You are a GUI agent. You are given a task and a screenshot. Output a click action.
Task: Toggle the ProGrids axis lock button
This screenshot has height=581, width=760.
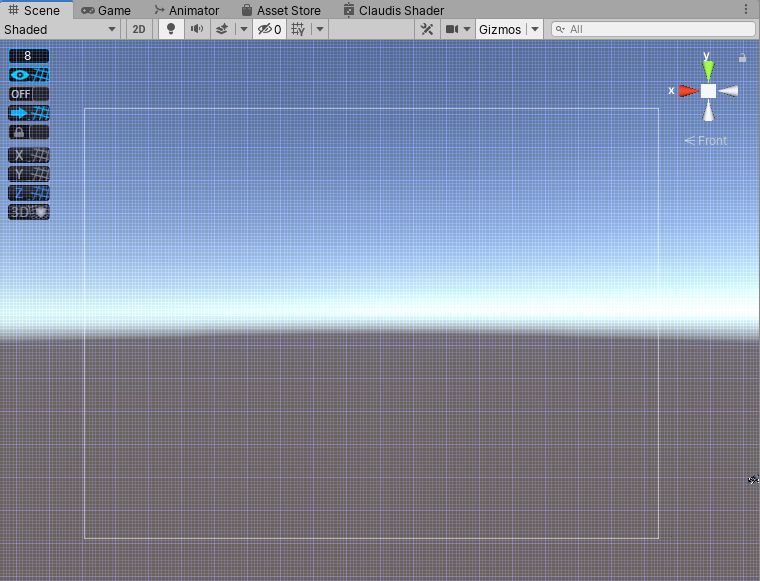pos(28,132)
